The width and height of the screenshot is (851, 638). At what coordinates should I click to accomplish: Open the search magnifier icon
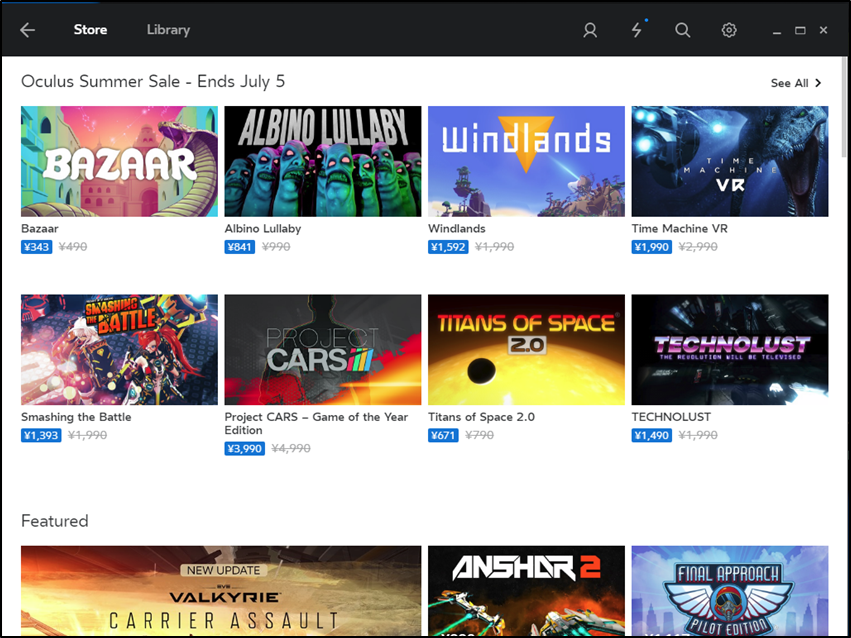[683, 30]
